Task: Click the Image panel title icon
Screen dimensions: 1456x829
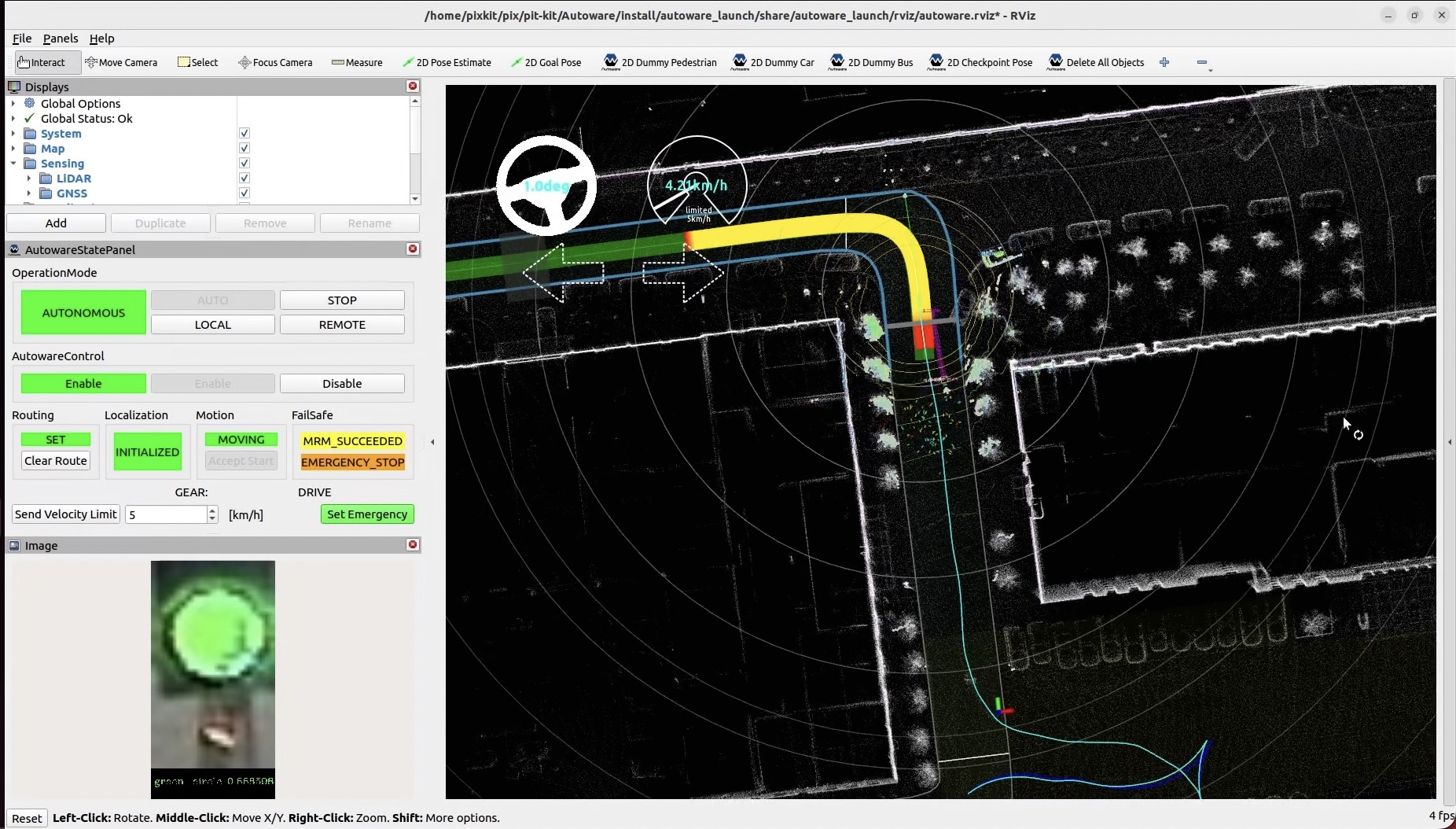Action: coord(14,545)
